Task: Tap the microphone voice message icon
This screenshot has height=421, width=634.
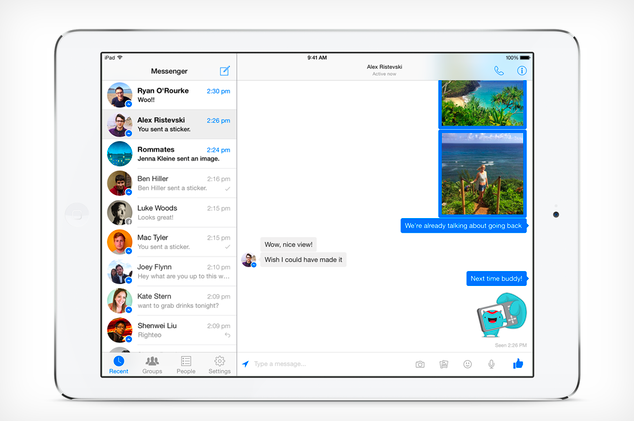Action: (x=491, y=364)
